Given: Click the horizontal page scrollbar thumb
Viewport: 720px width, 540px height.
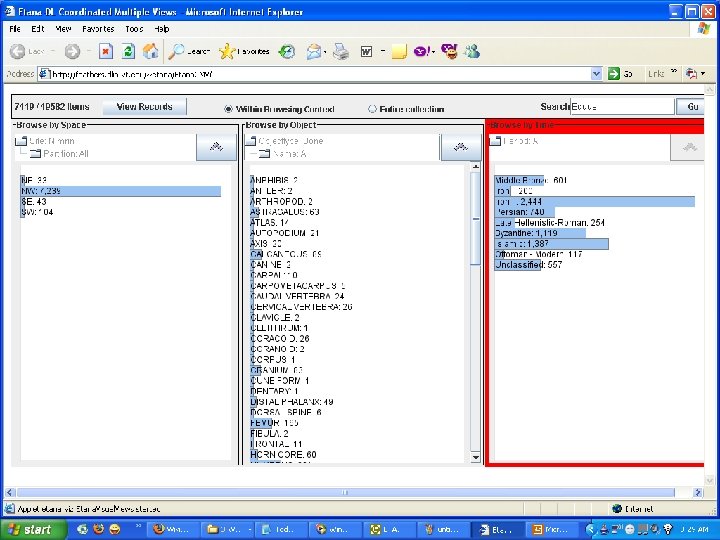Looking at the screenshot, I should [x=345, y=492].
